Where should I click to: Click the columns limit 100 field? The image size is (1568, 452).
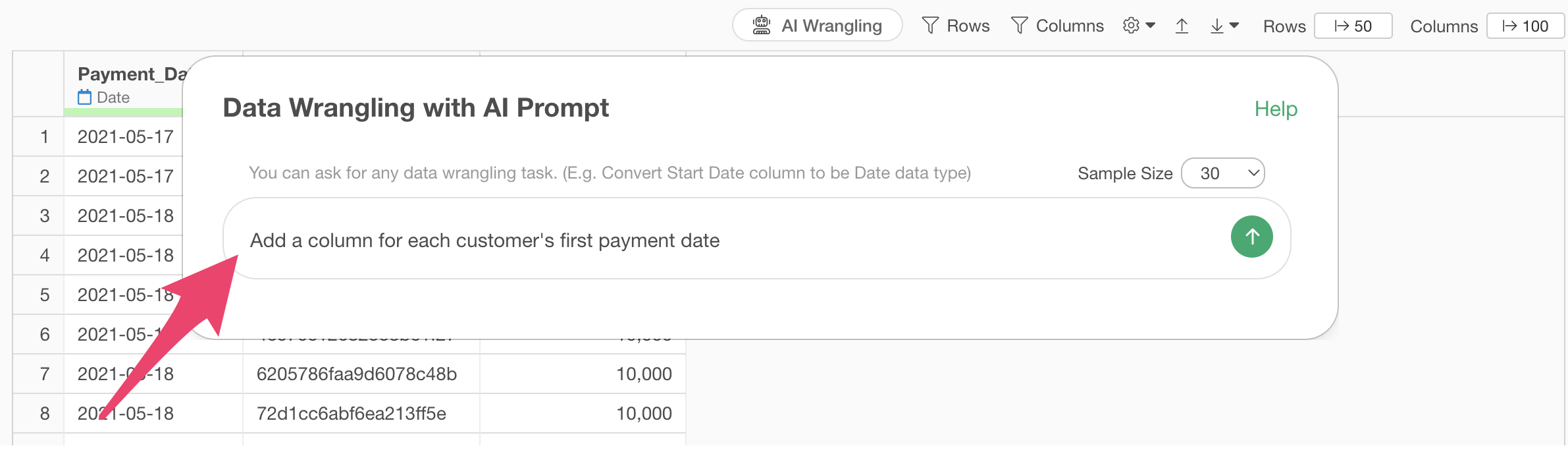1525,26
